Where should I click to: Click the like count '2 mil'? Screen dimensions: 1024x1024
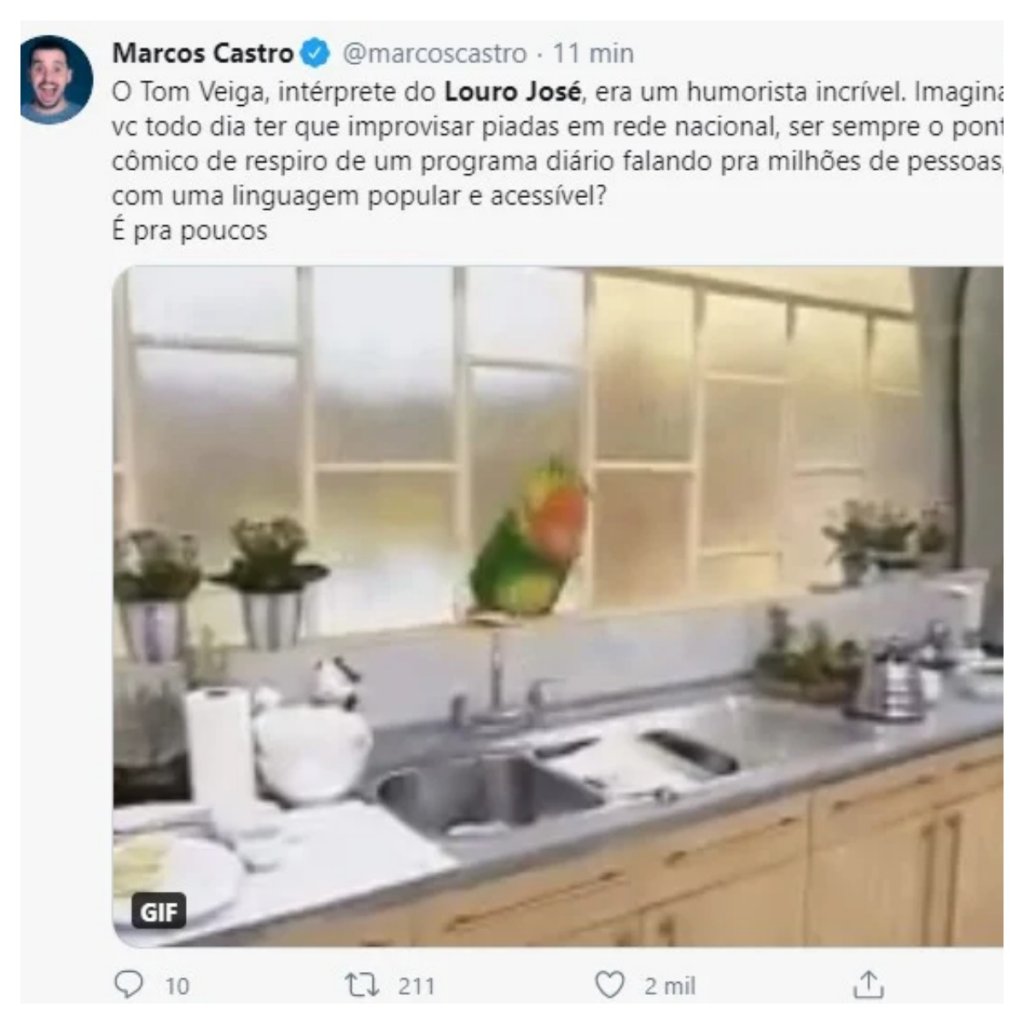(669, 985)
